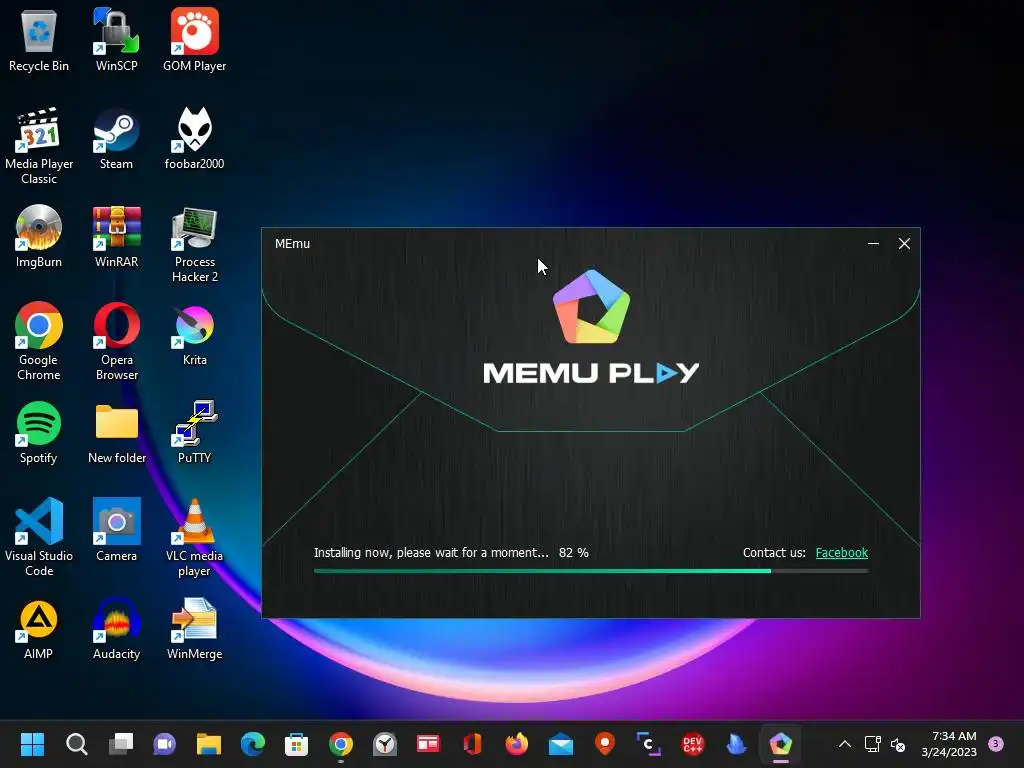The image size is (1024, 768).
Task: Expand hidden system tray icons
Action: pos(844,744)
